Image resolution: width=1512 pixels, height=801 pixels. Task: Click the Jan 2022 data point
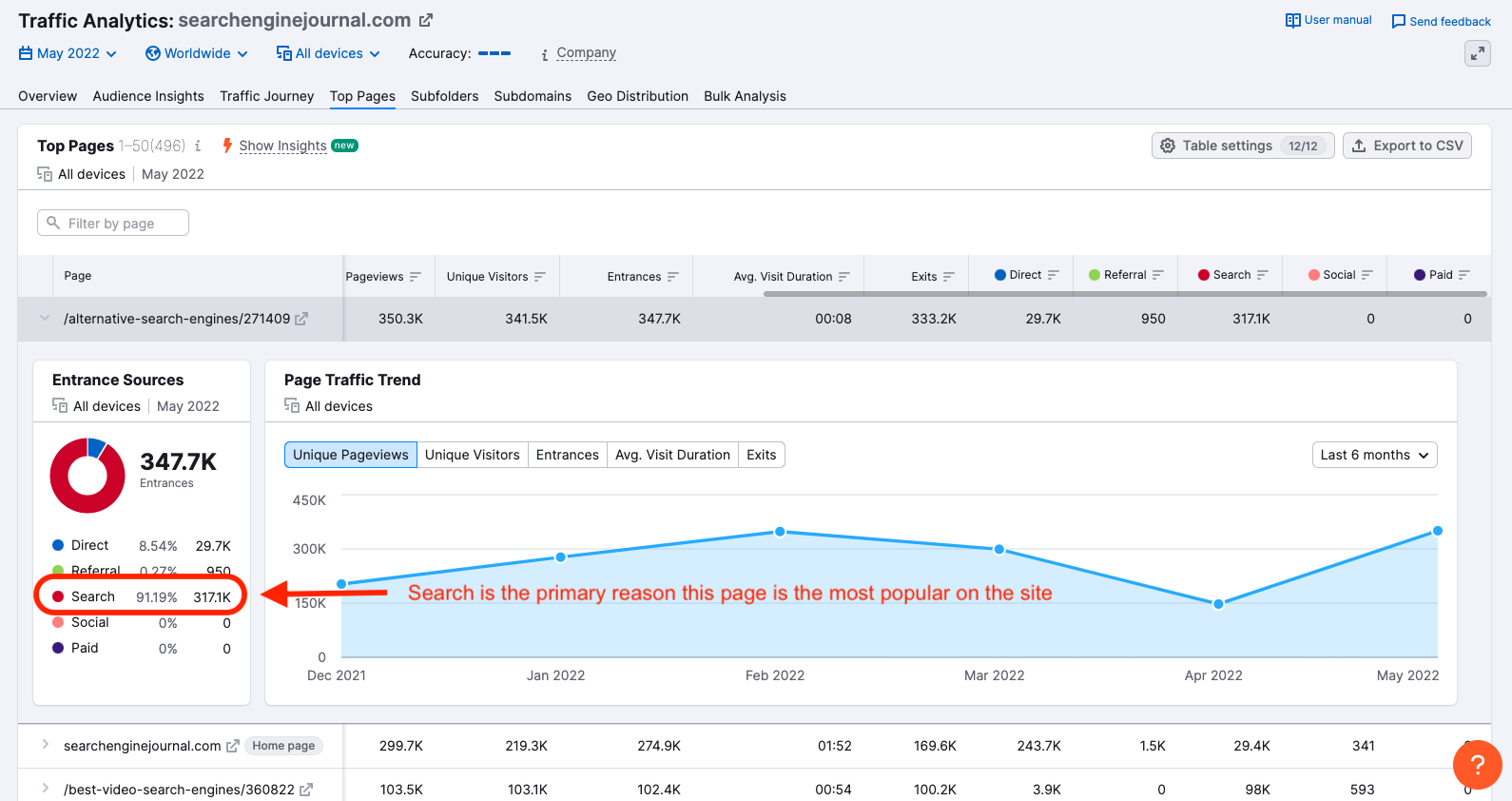click(x=561, y=557)
